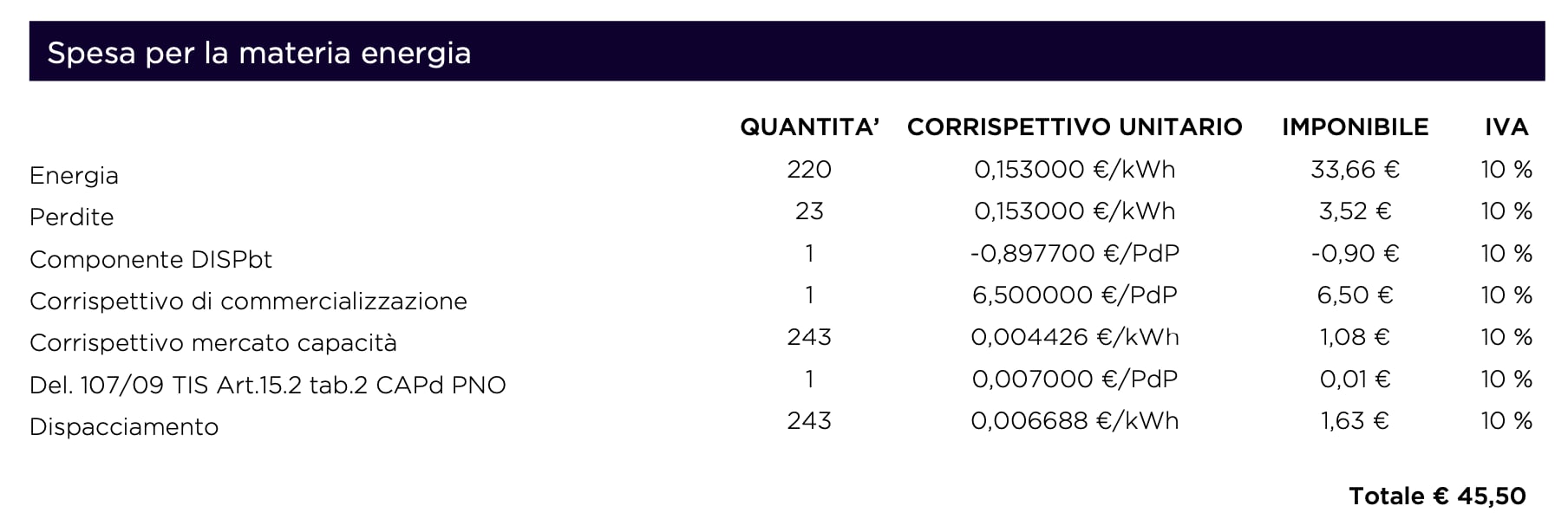Click 'Corrispettivo di commercializzazione' label
This screenshot has height=532, width=1568.
248,302
